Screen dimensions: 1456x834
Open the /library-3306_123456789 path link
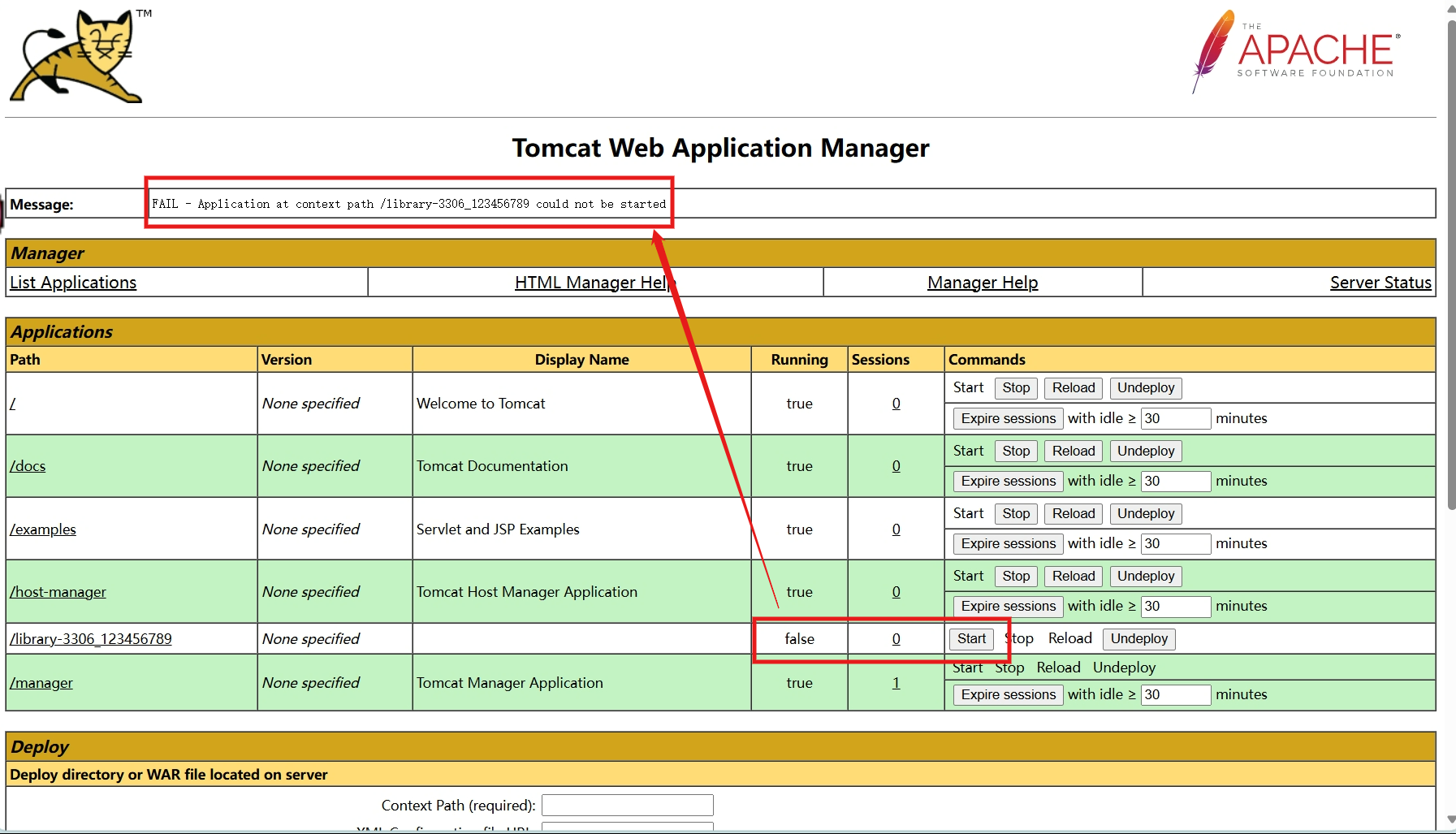[91, 639]
